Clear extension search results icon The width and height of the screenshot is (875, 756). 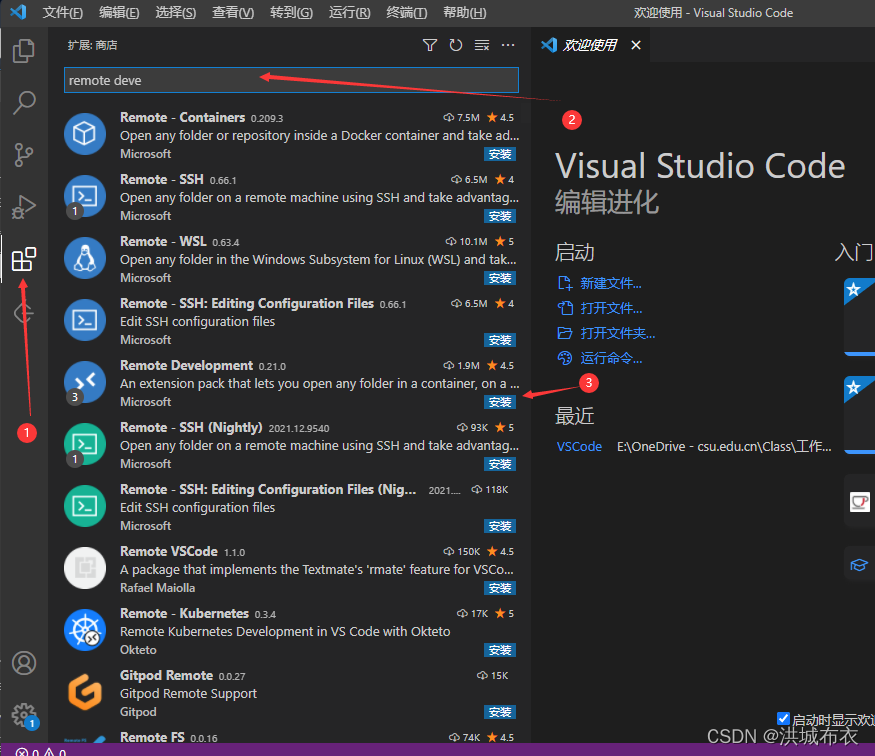(x=482, y=45)
